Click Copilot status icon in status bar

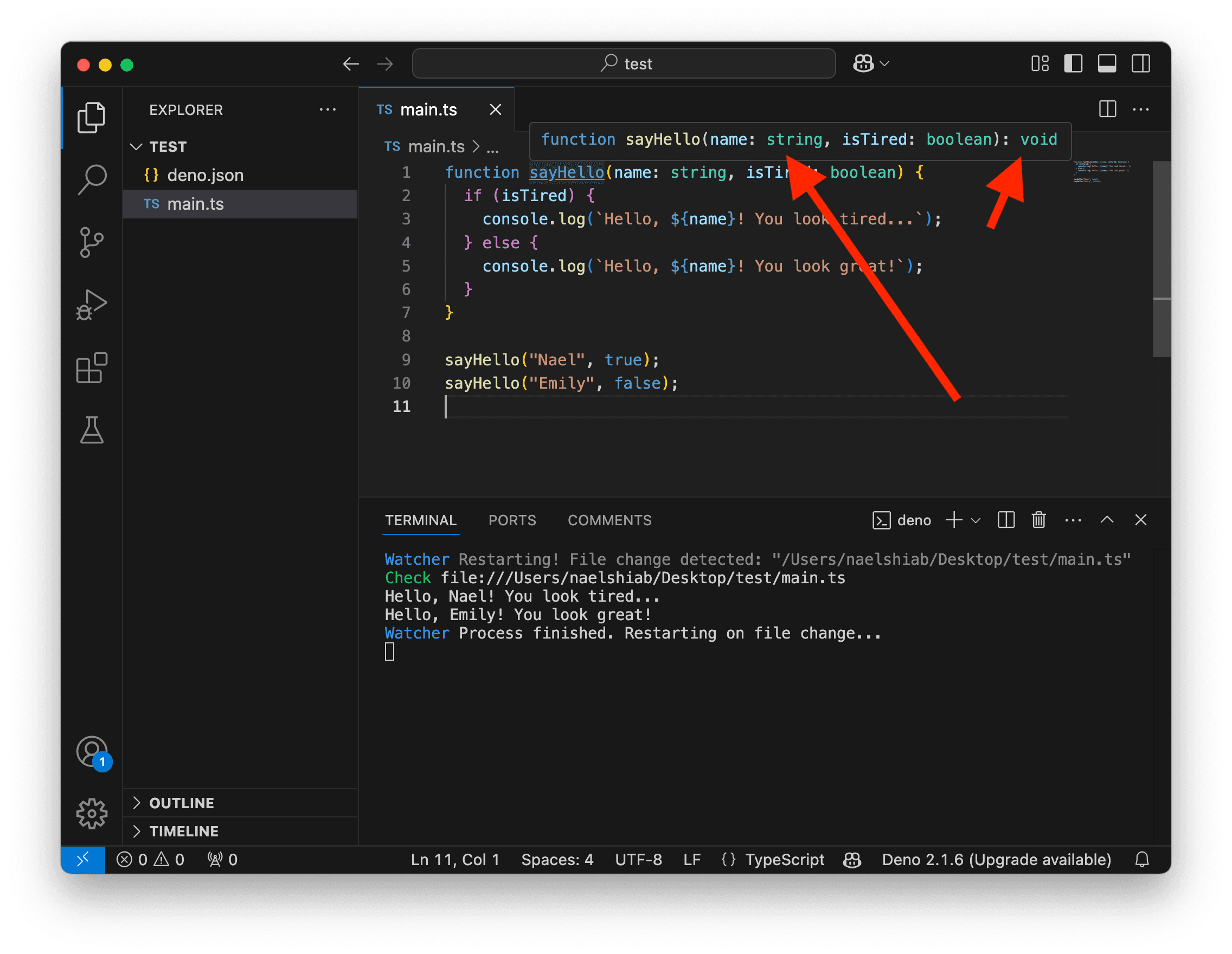click(852, 859)
